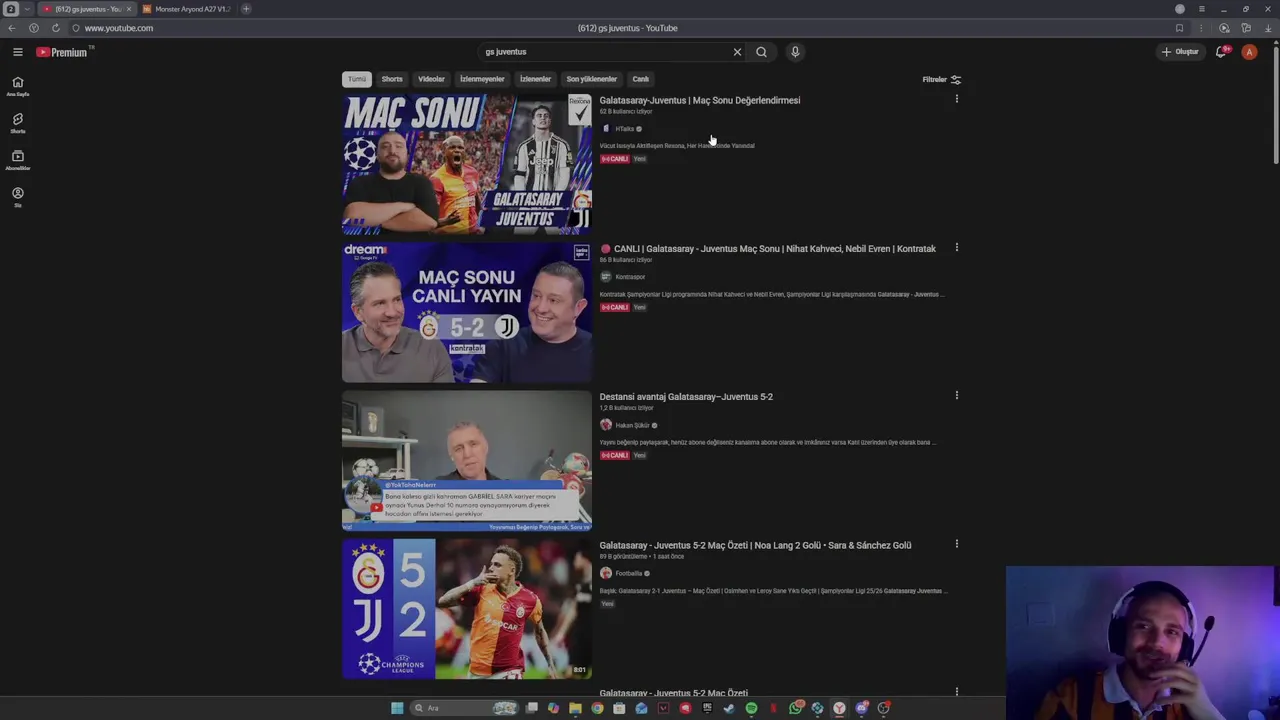Image resolution: width=1280 pixels, height=720 pixels.
Task: Select the Canlı filter chip
Action: click(640, 79)
